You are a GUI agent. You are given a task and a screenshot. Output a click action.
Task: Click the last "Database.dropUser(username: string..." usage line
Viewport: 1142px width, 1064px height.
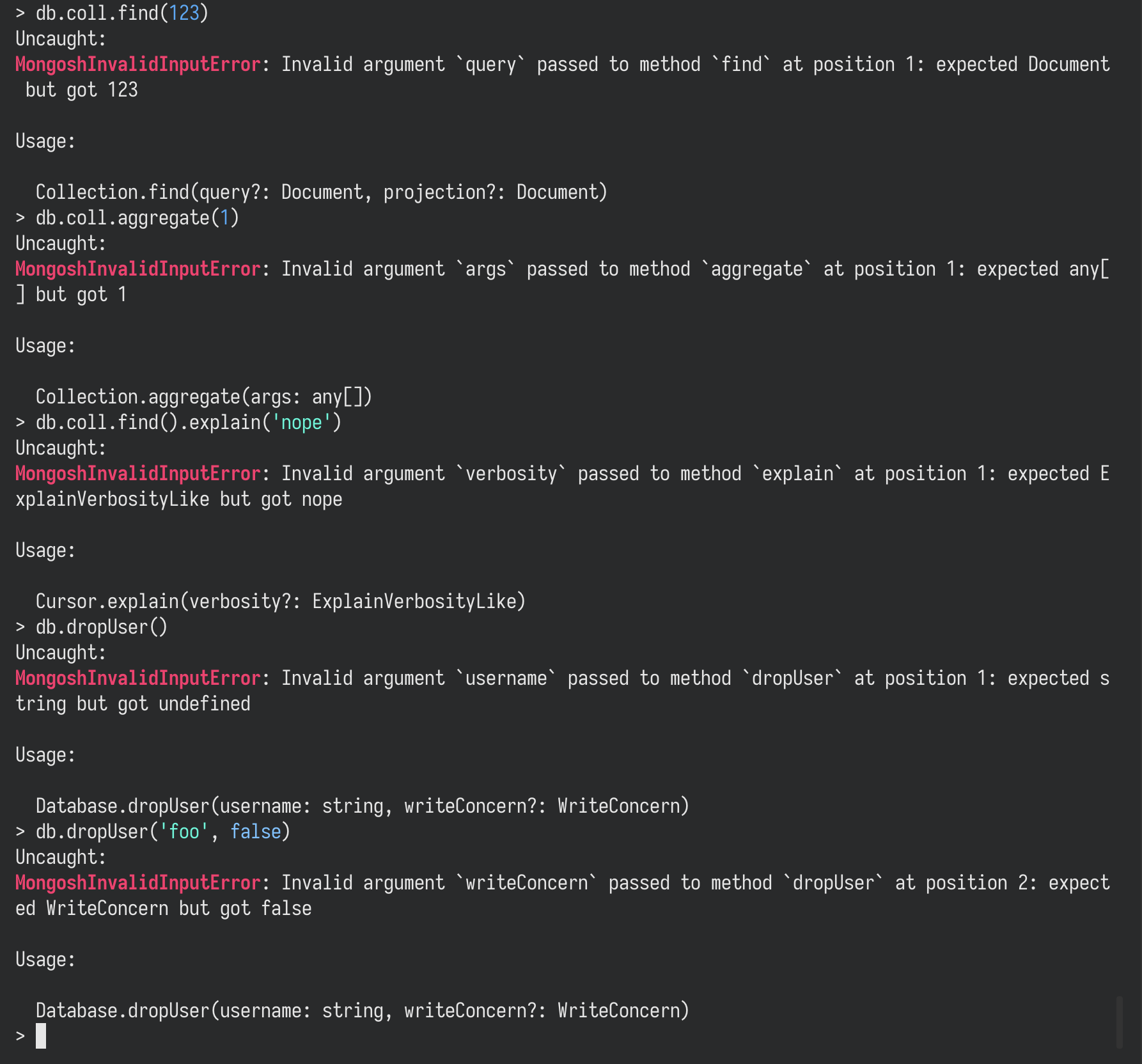(x=363, y=1011)
